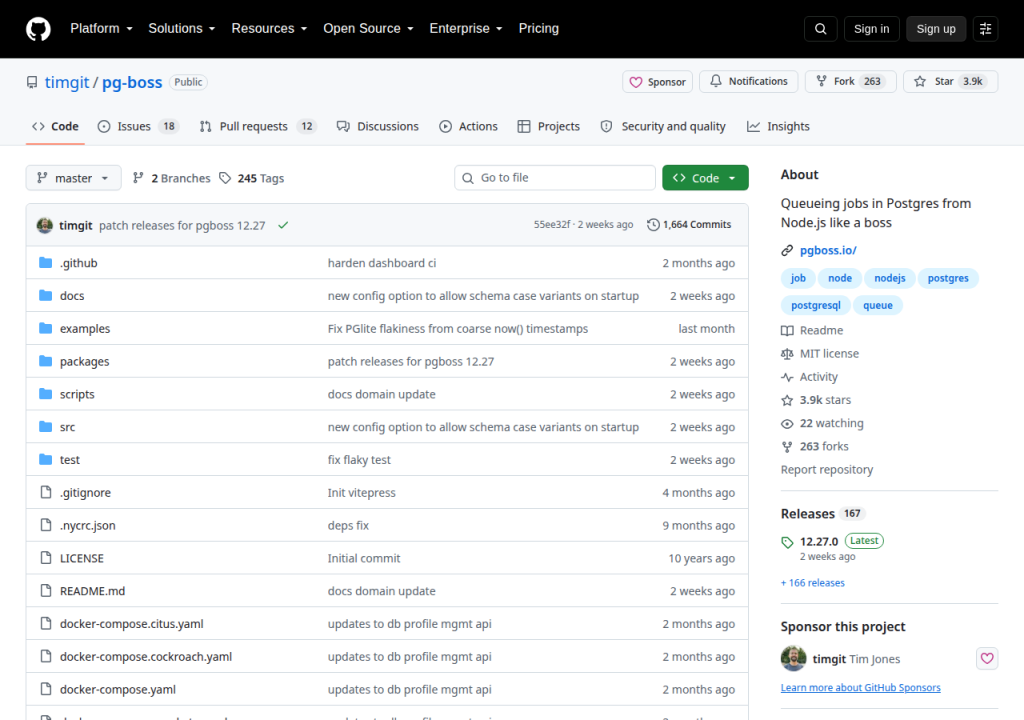Open the green Code dropdown
The width and height of the screenshot is (1024, 720).
point(705,178)
